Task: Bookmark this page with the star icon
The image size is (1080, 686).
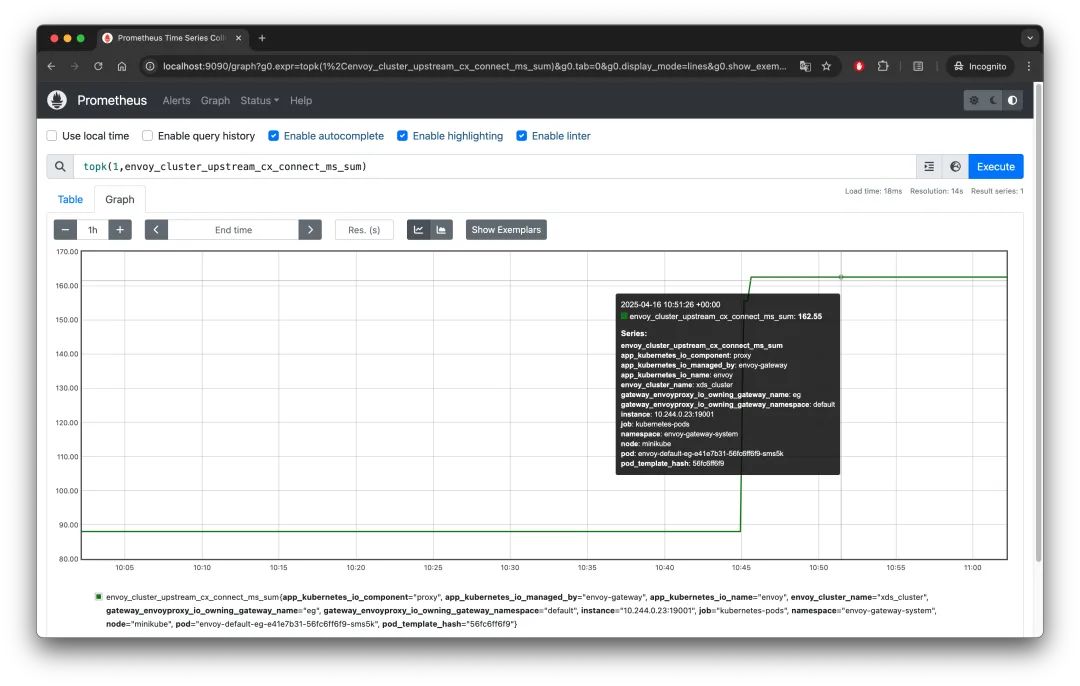Action: pos(827,66)
